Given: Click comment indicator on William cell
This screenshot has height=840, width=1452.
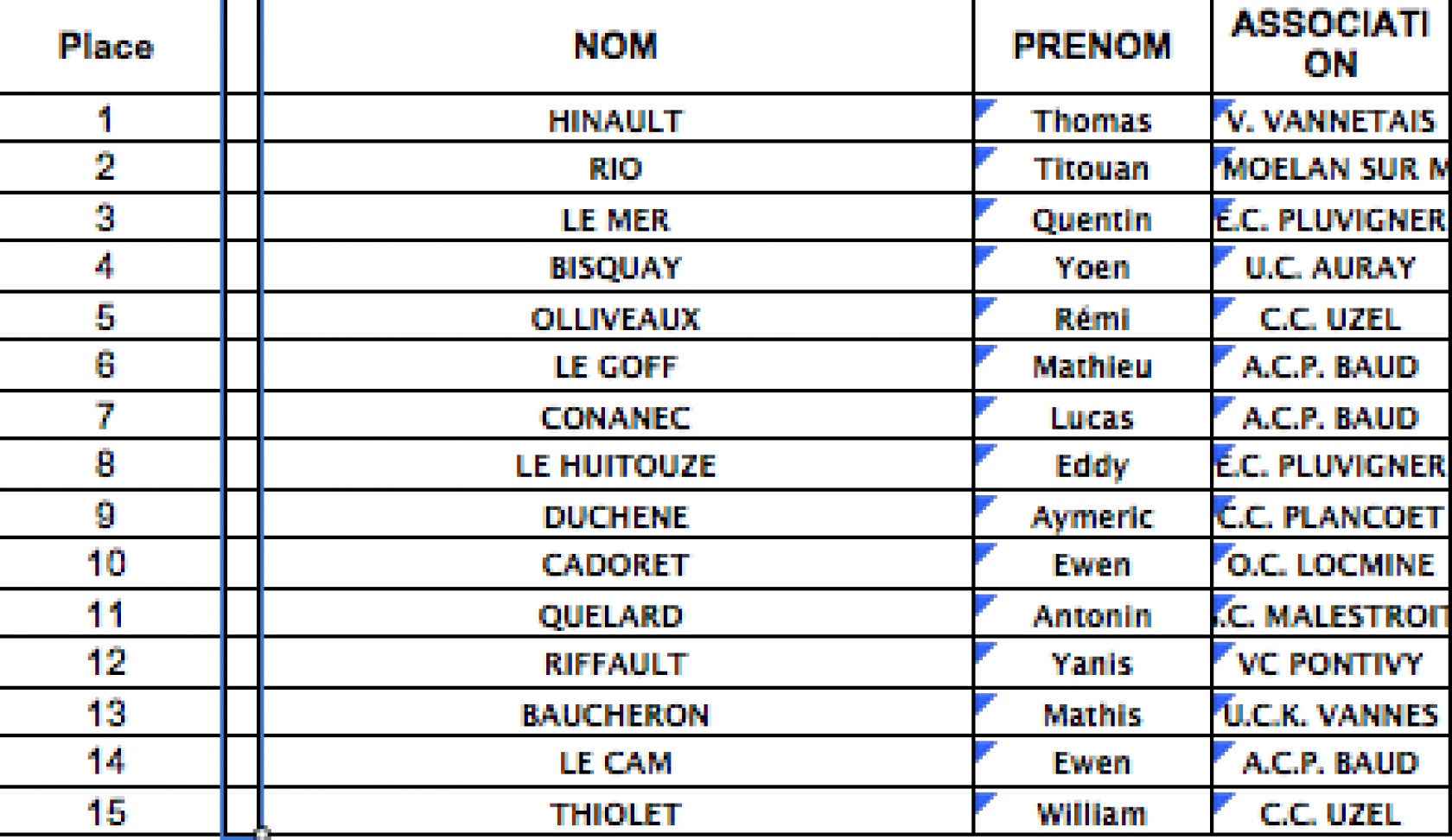Looking at the screenshot, I should [x=984, y=801].
